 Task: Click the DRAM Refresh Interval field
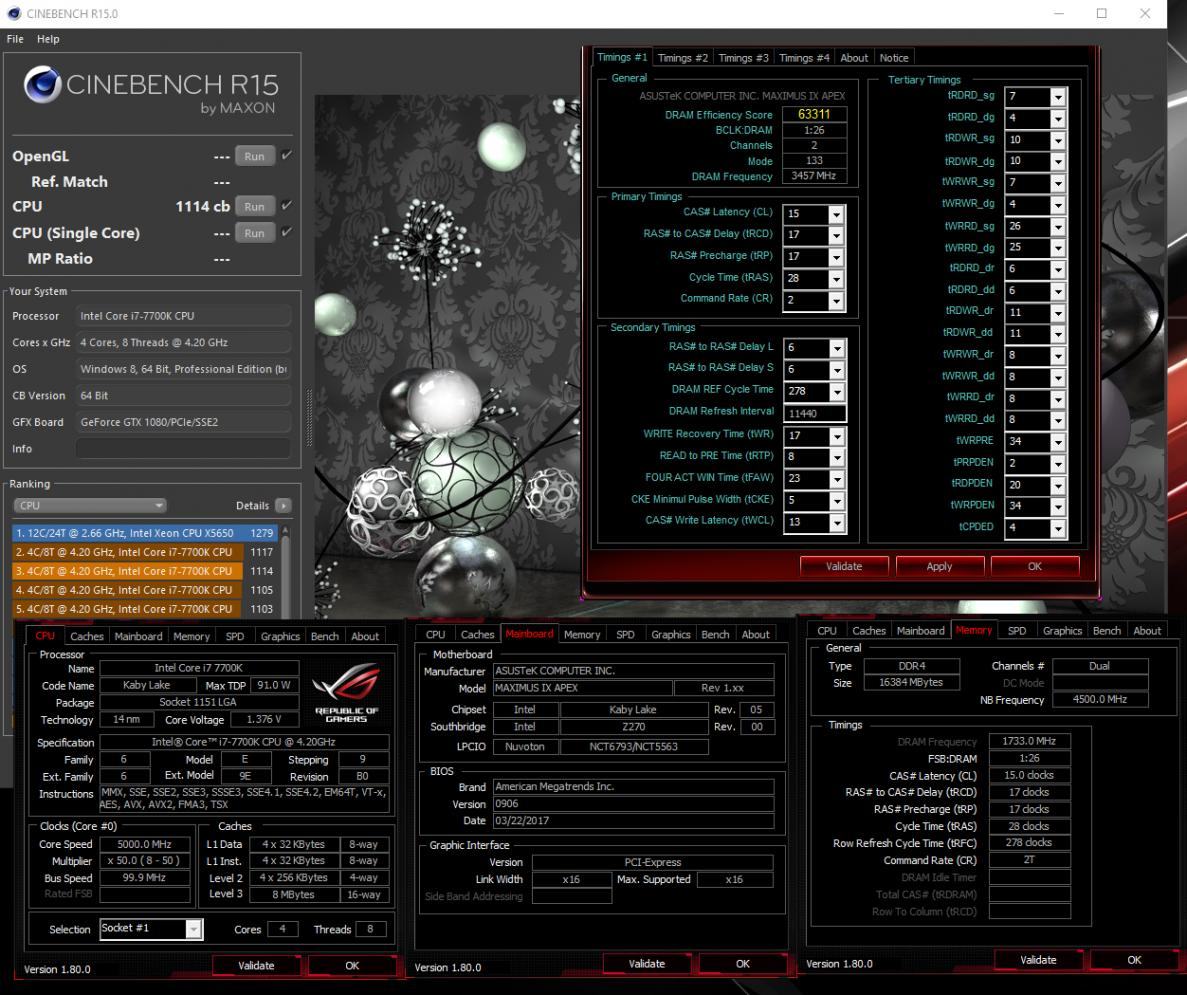tap(815, 413)
